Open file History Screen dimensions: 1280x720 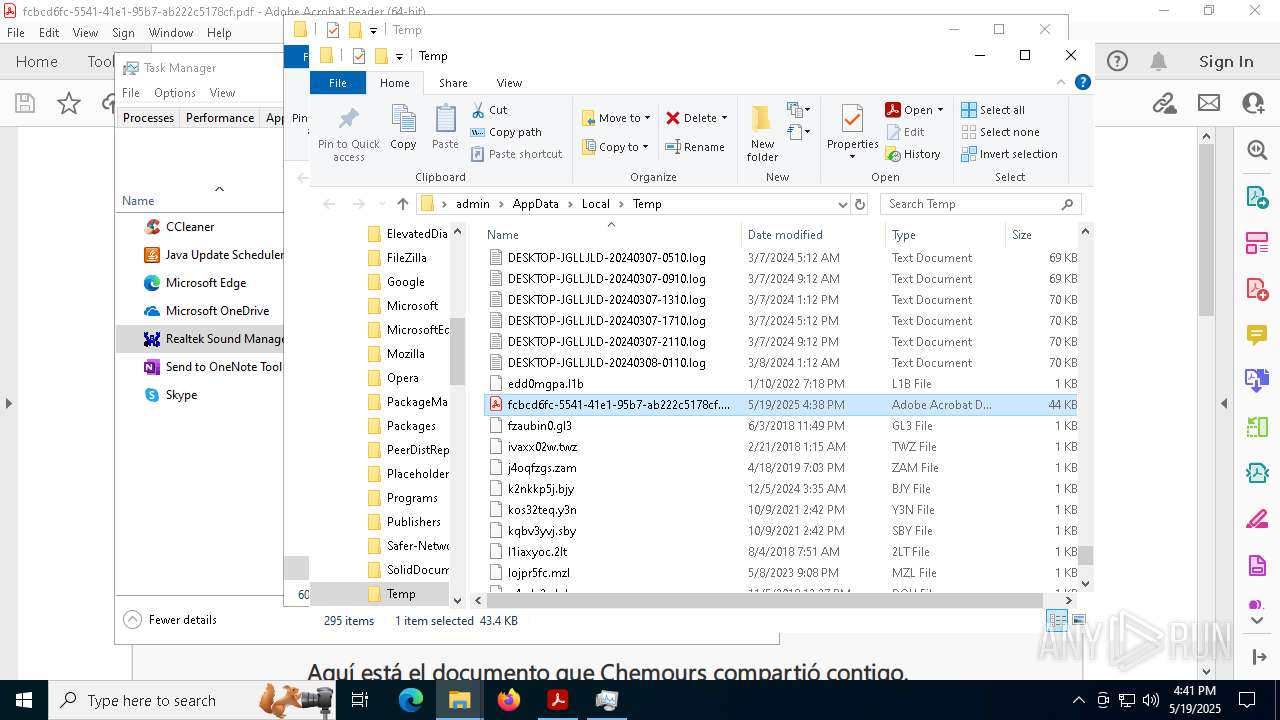(912, 154)
